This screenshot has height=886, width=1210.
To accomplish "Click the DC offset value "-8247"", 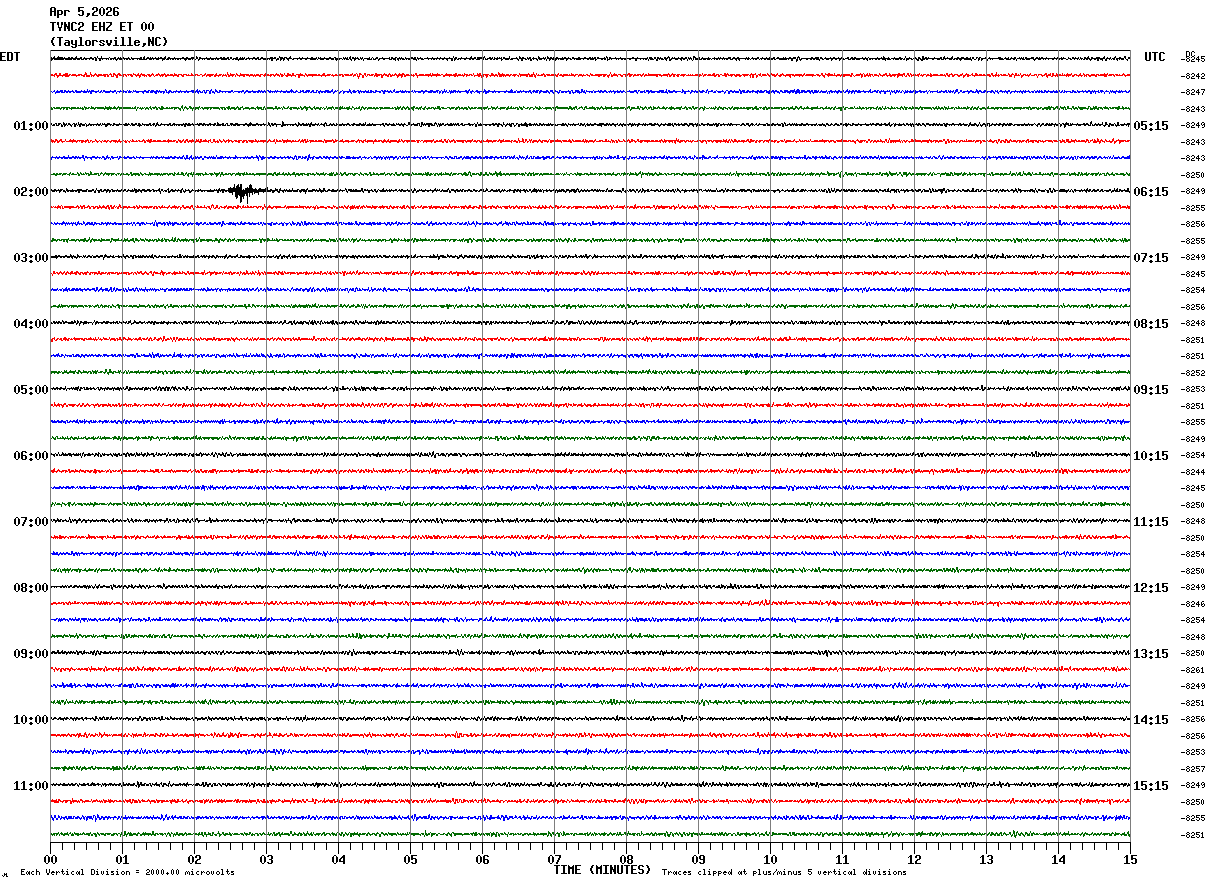I will pos(1193,92).
